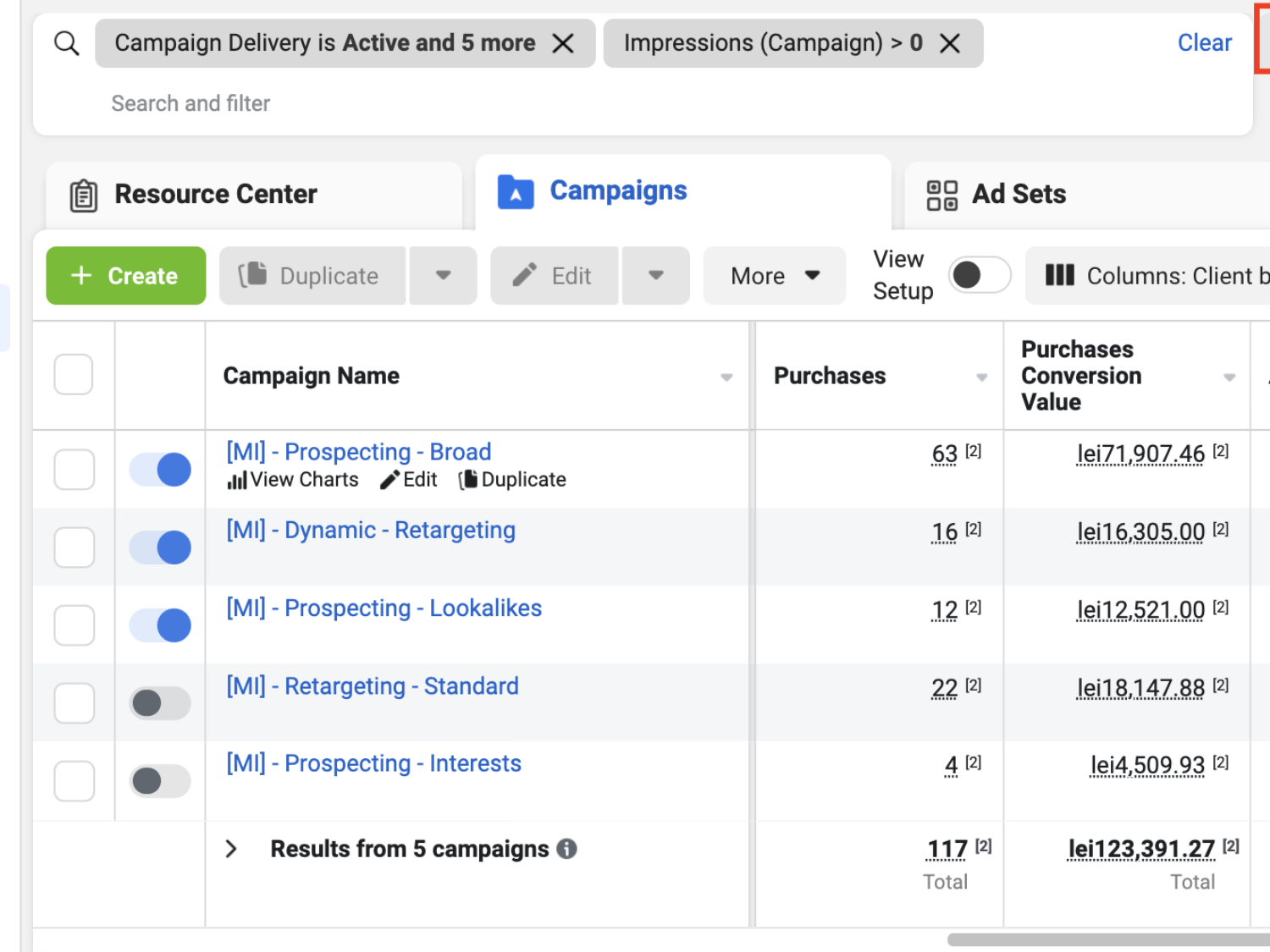Expand the Results from 5 campaigns row
Image resolution: width=1270 pixels, height=952 pixels.
pyautogui.click(x=231, y=849)
